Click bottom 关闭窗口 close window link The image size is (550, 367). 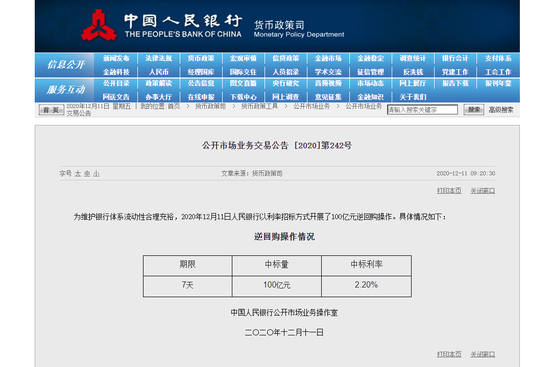click(x=483, y=354)
